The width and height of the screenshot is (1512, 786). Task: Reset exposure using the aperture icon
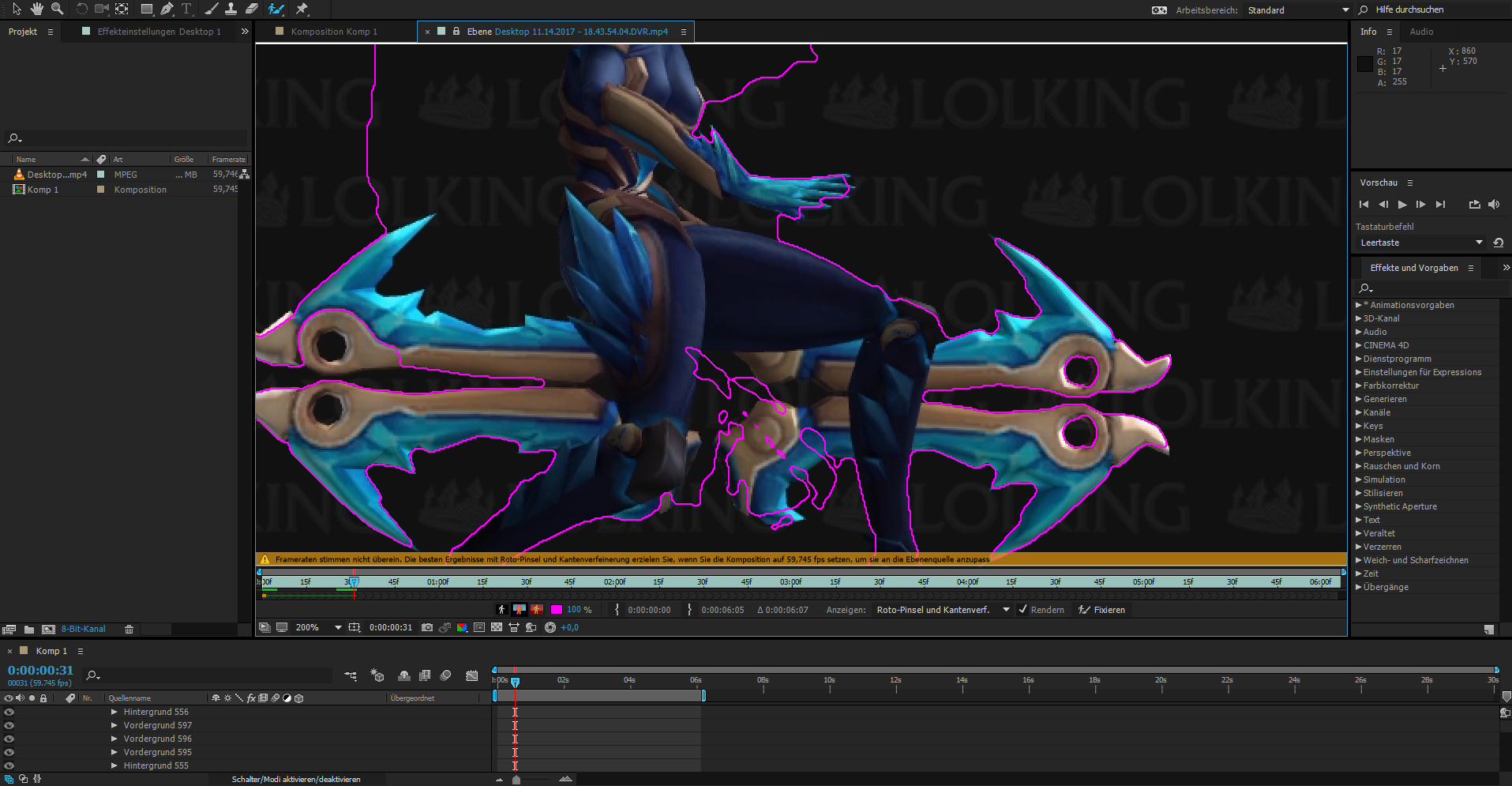click(x=550, y=627)
